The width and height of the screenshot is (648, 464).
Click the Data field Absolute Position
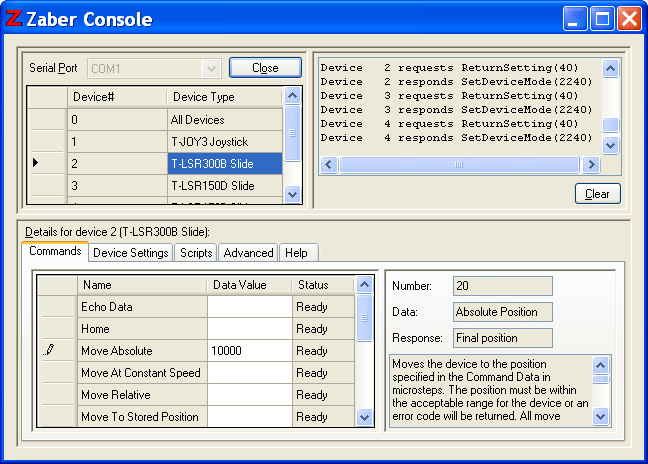tap(503, 312)
